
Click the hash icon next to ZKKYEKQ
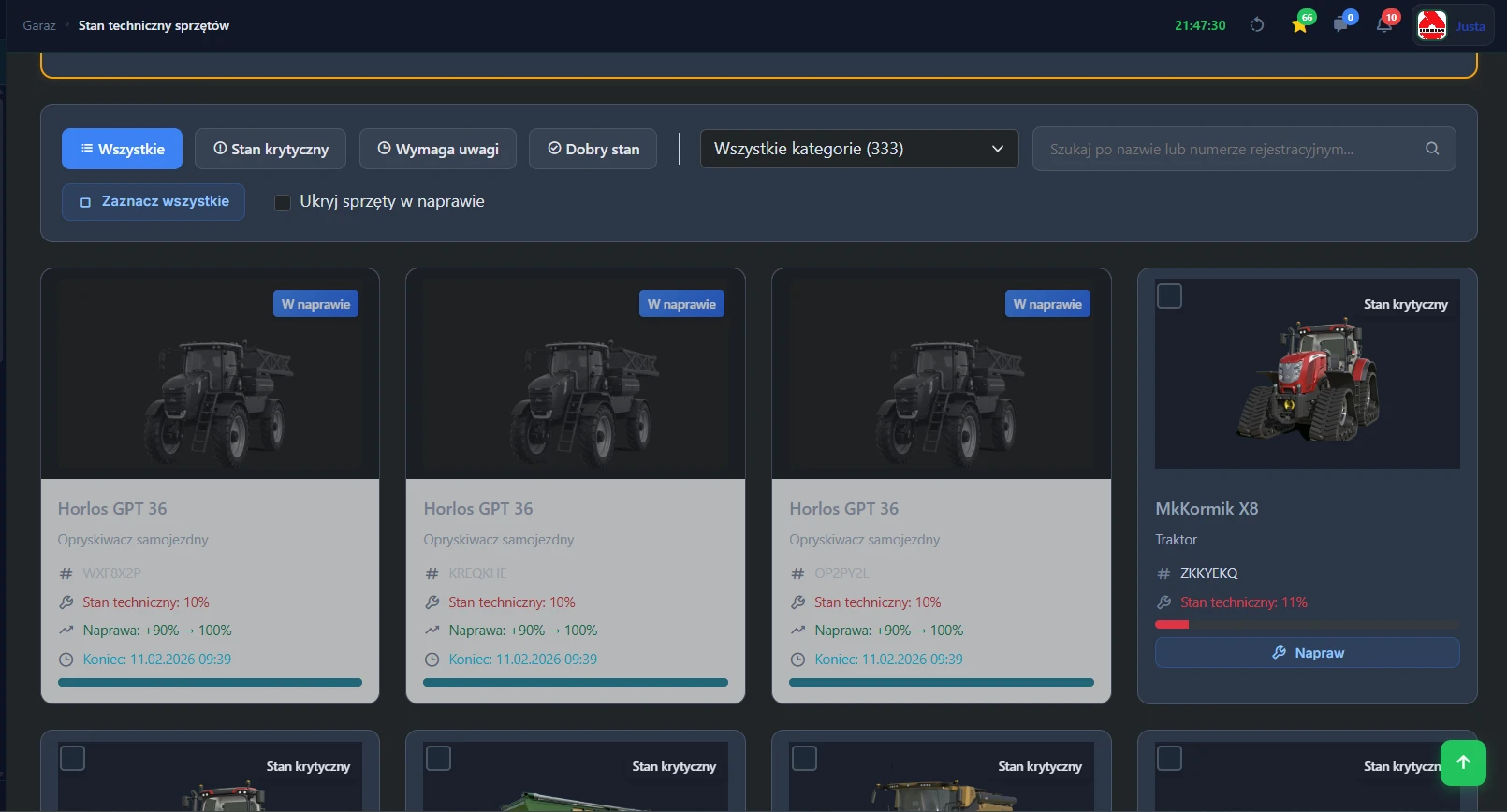pos(1164,573)
